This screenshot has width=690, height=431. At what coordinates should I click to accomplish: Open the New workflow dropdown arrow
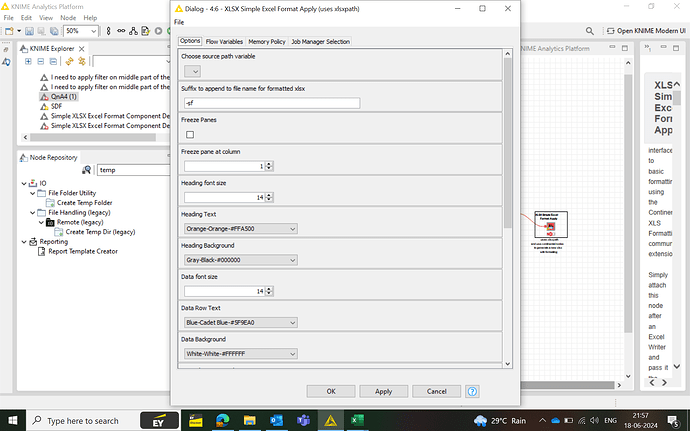pyautogui.click(x=19, y=31)
